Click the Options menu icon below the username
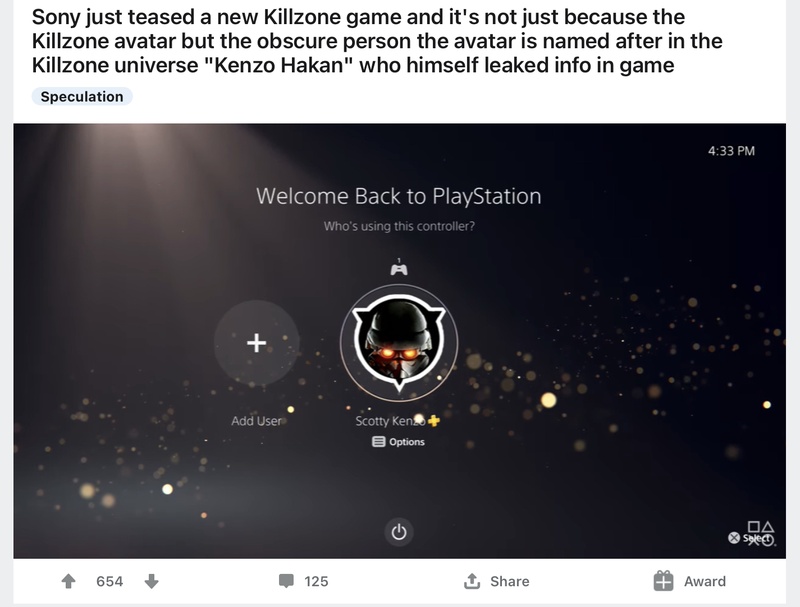This screenshot has height=607, width=800. (379, 442)
